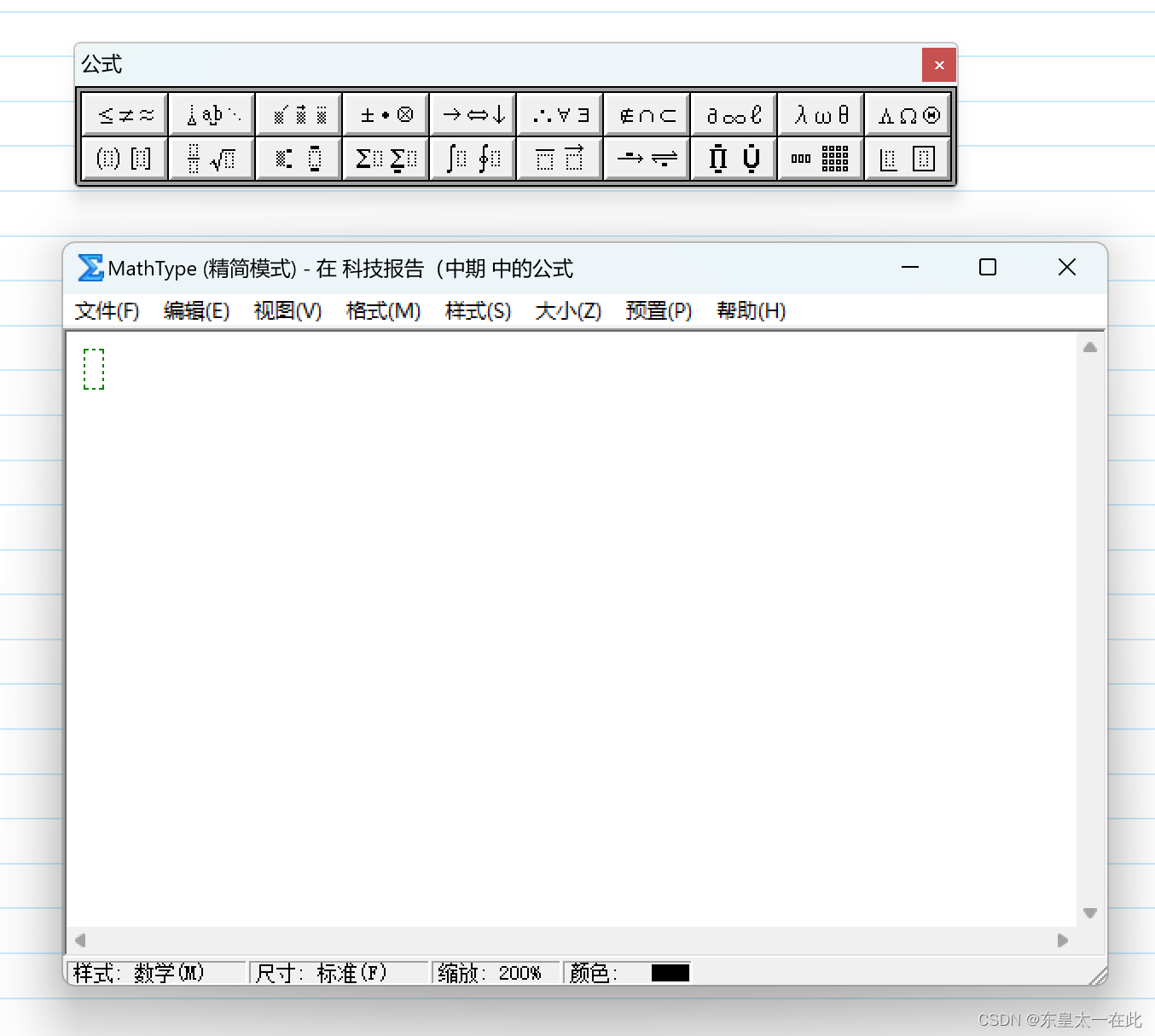Screen dimensions: 1155x1036
Task: Open the uppercase Greek letters palette (ΛΩ)
Action: (x=908, y=114)
